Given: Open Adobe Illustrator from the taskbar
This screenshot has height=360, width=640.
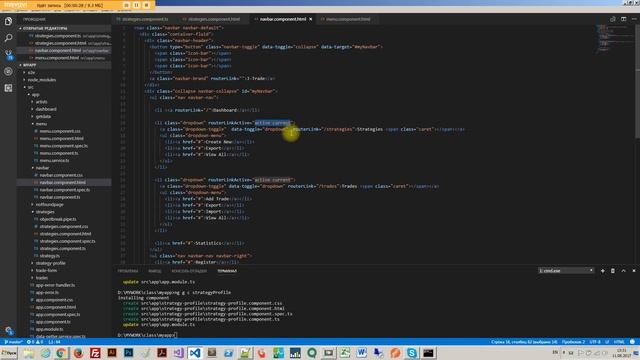Looking at the screenshot, I should coord(112,353).
